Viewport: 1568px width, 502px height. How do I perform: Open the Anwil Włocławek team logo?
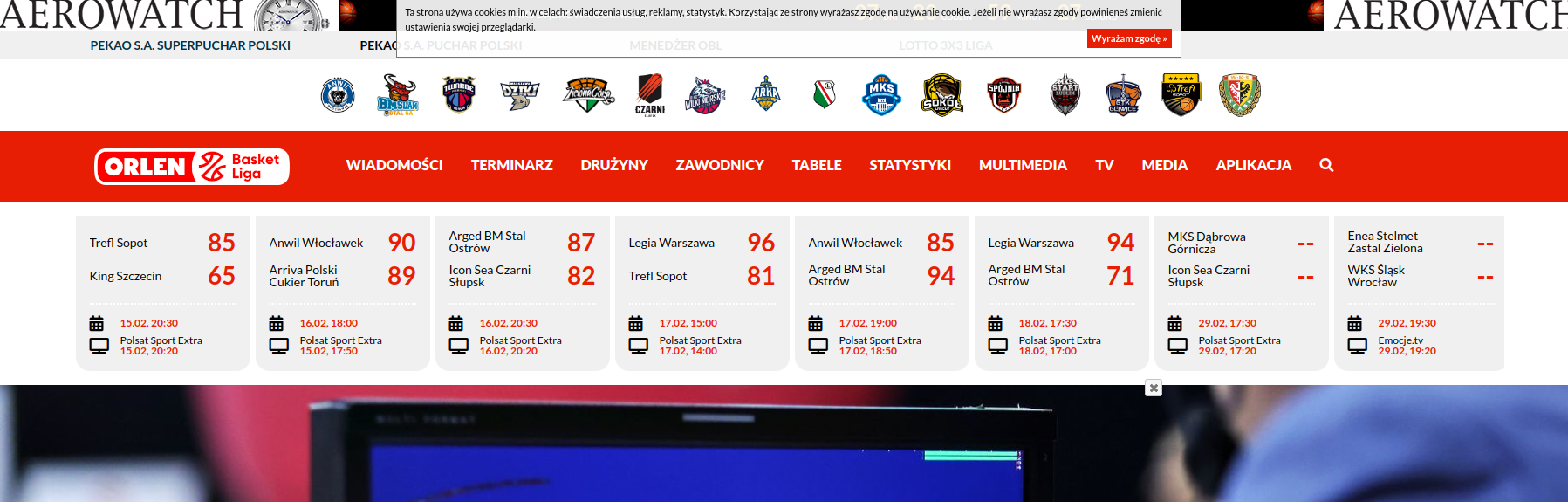[338, 94]
